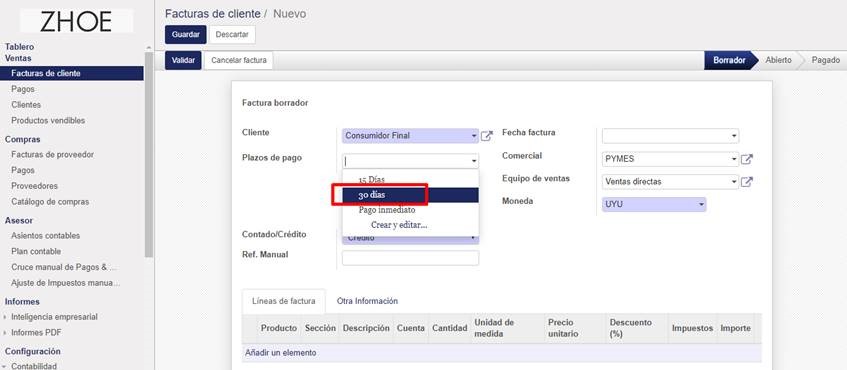This screenshot has height=370, width=847.
Task: Open Ventas section in sidebar
Action: (x=18, y=58)
